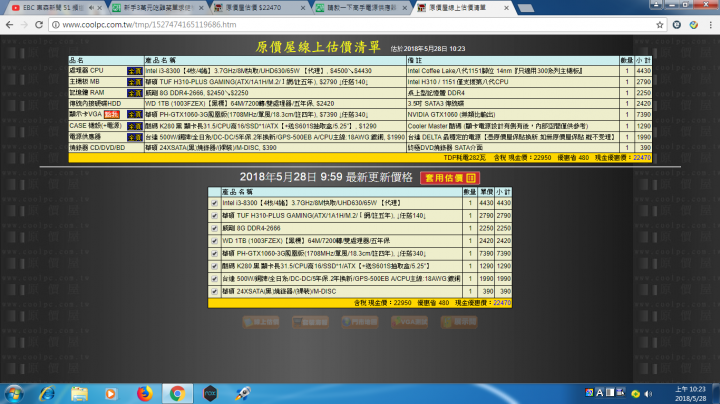Click the red 套用估價 button
Viewport: 720px width, 404px height.
point(450,178)
